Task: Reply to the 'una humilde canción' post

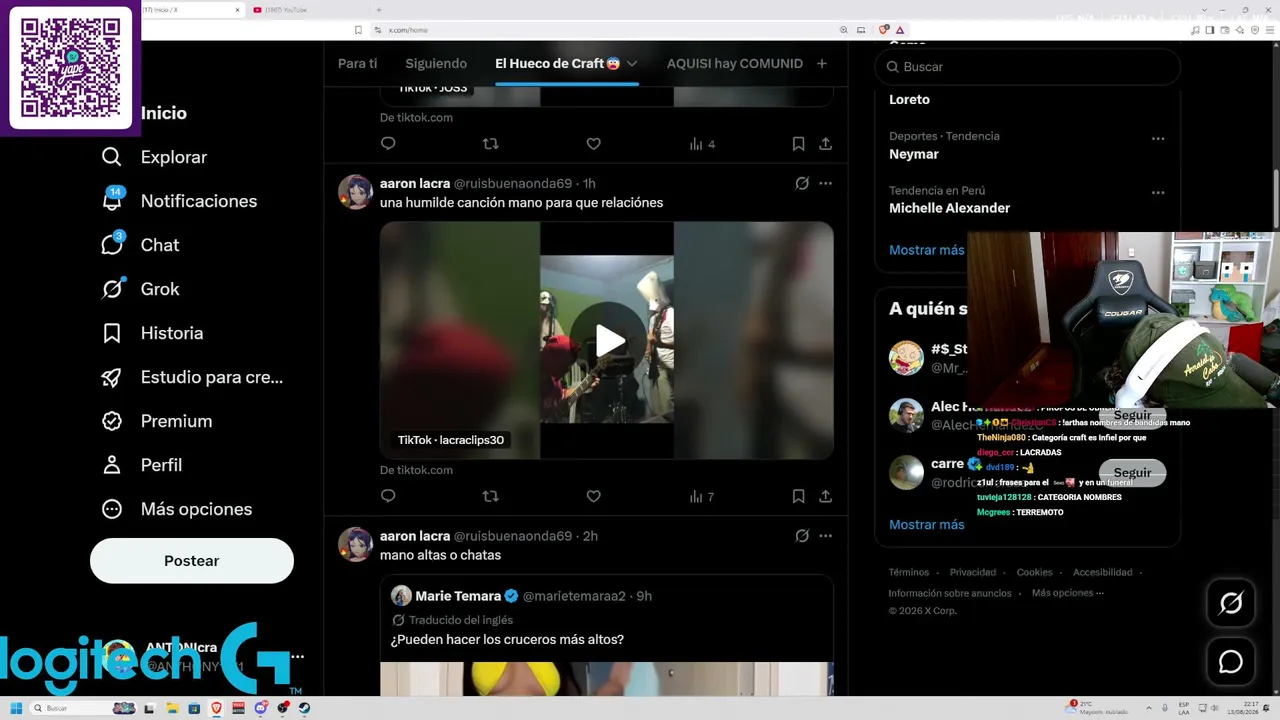Action: (x=388, y=496)
